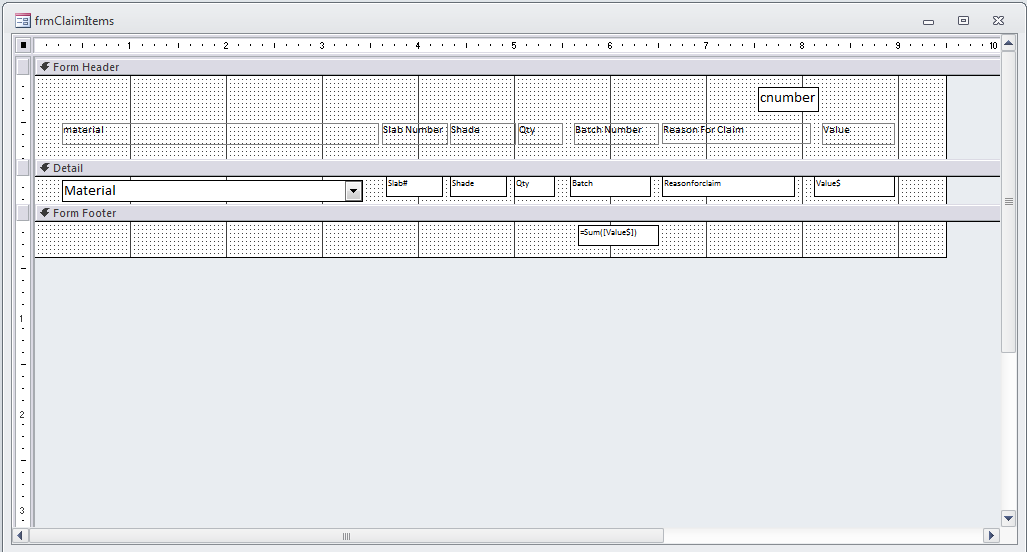The image size is (1027, 552).
Task: Minimize the frmClaimItems window
Action: [x=928, y=22]
